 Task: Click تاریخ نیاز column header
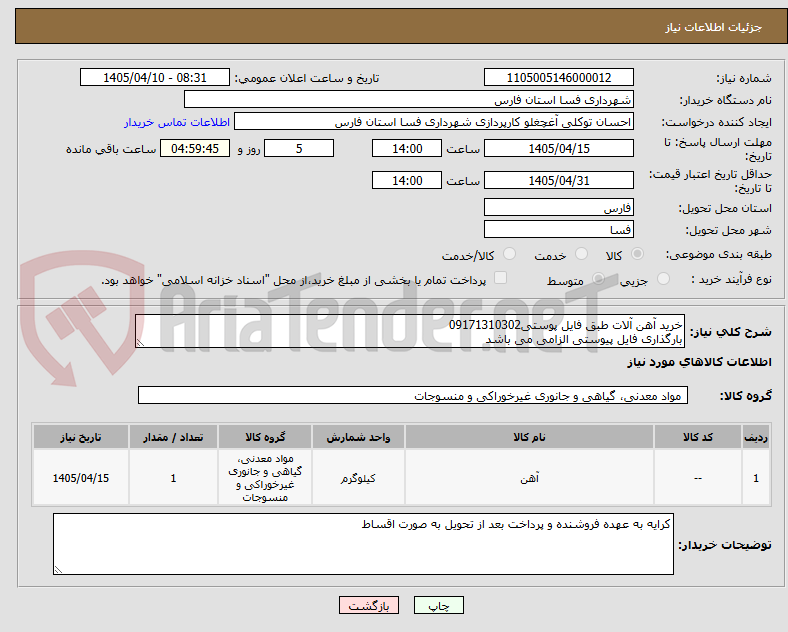pyautogui.click(x=81, y=437)
